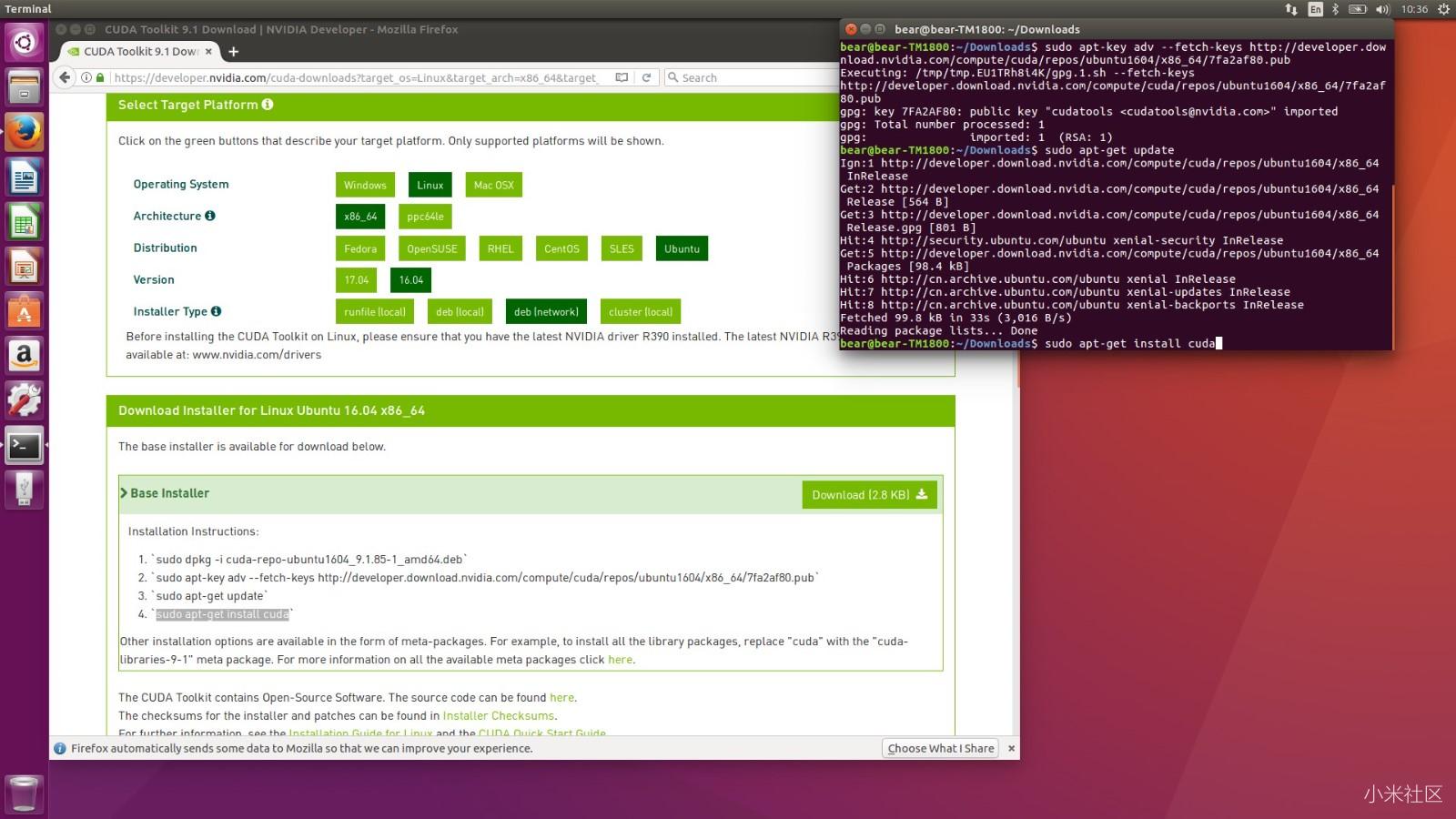Open the USB drive icon in the launcher
Viewport: 1456px width, 819px height.
point(24,490)
